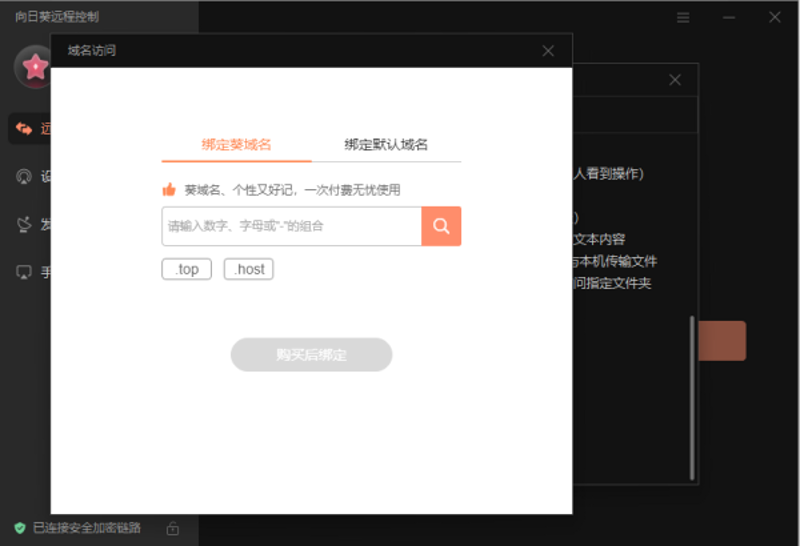The image size is (800, 546).
Task: Focus the domain name input field
Action: coord(291,226)
